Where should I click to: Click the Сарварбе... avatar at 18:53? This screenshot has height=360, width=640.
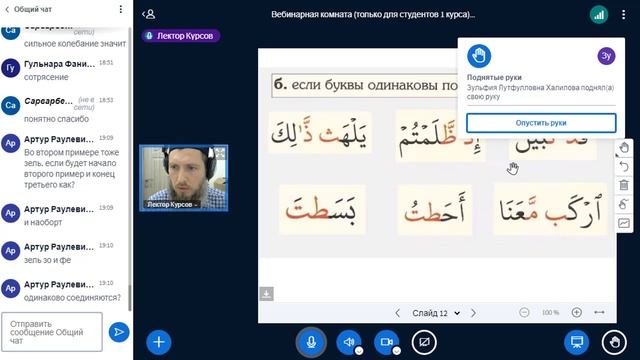[11, 105]
